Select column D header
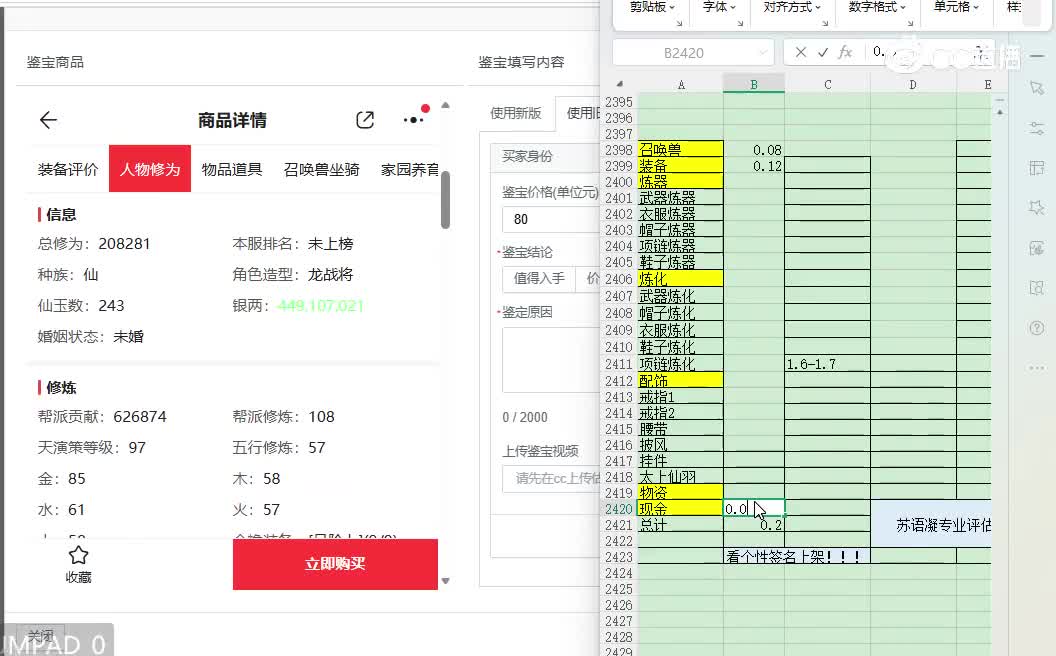This screenshot has height=656, width=1056. click(913, 84)
